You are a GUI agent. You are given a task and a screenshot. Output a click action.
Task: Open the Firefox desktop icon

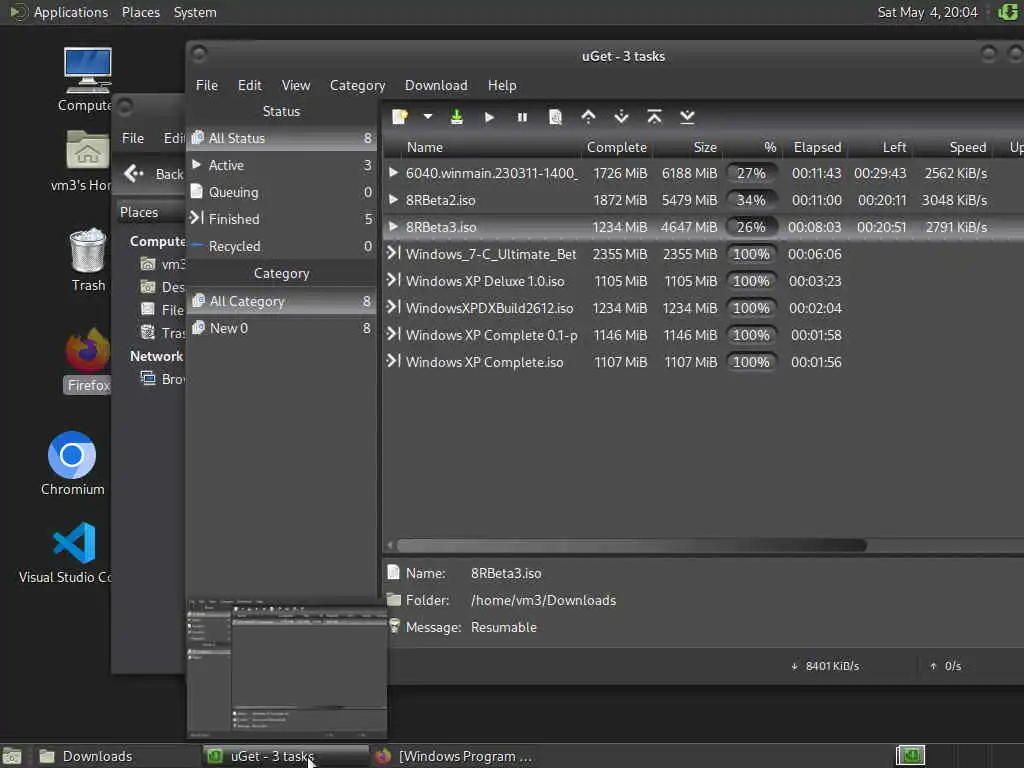pyautogui.click(x=88, y=360)
